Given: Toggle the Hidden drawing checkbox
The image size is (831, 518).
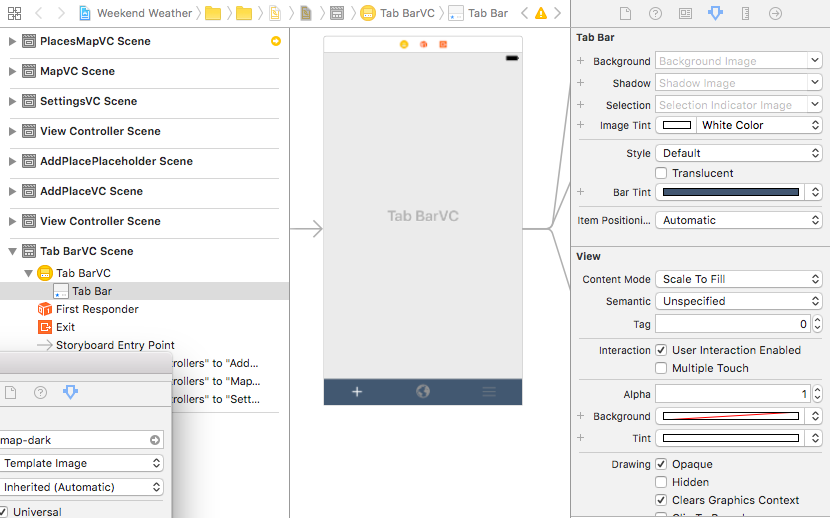Looking at the screenshot, I should point(661,482).
